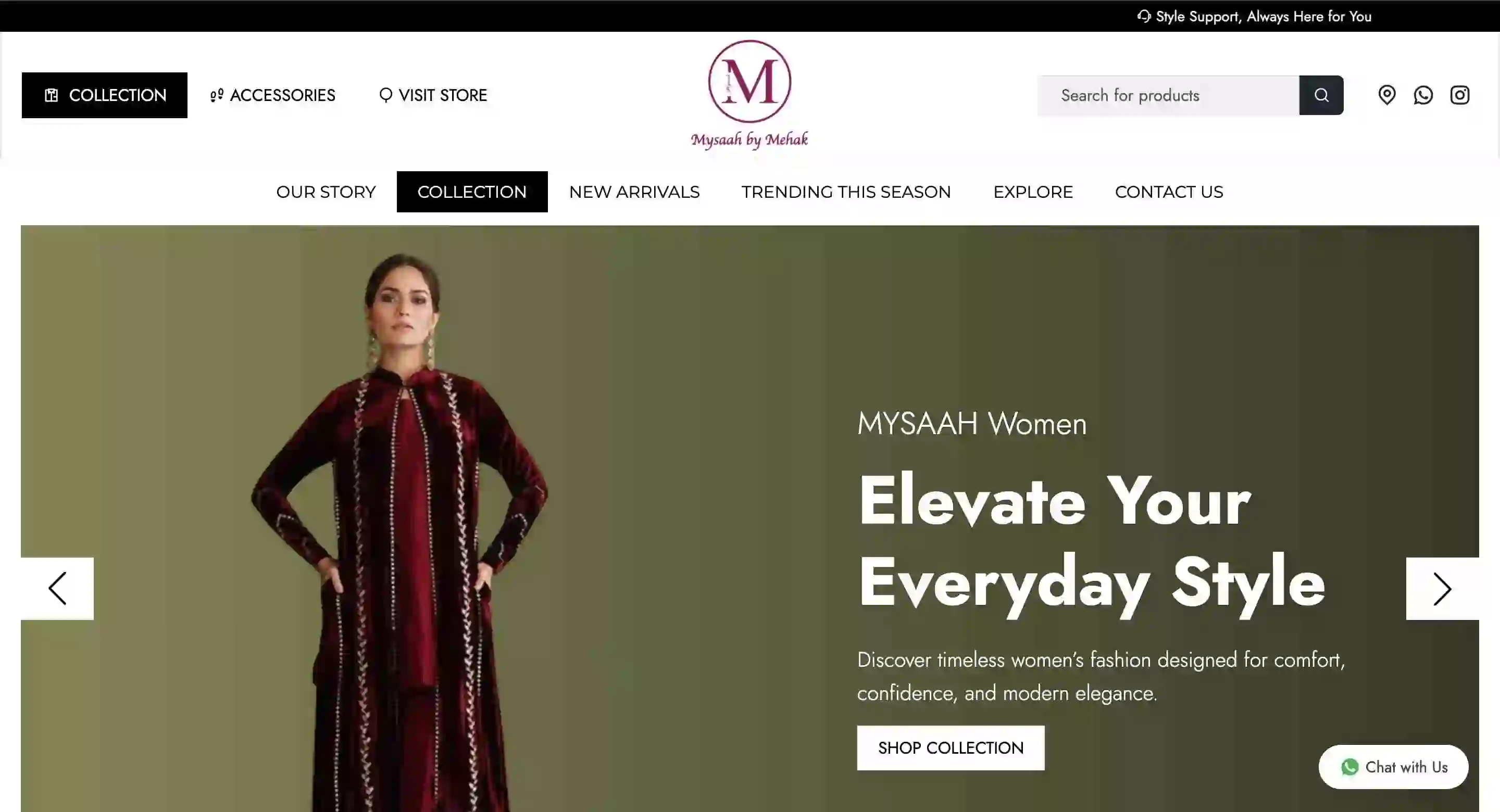Viewport: 1500px width, 812px height.
Task: Open the VISIT STORE link
Action: [x=433, y=95]
